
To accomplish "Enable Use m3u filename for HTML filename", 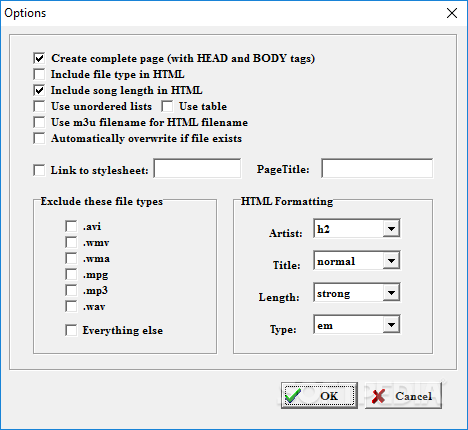I will click(39, 122).
